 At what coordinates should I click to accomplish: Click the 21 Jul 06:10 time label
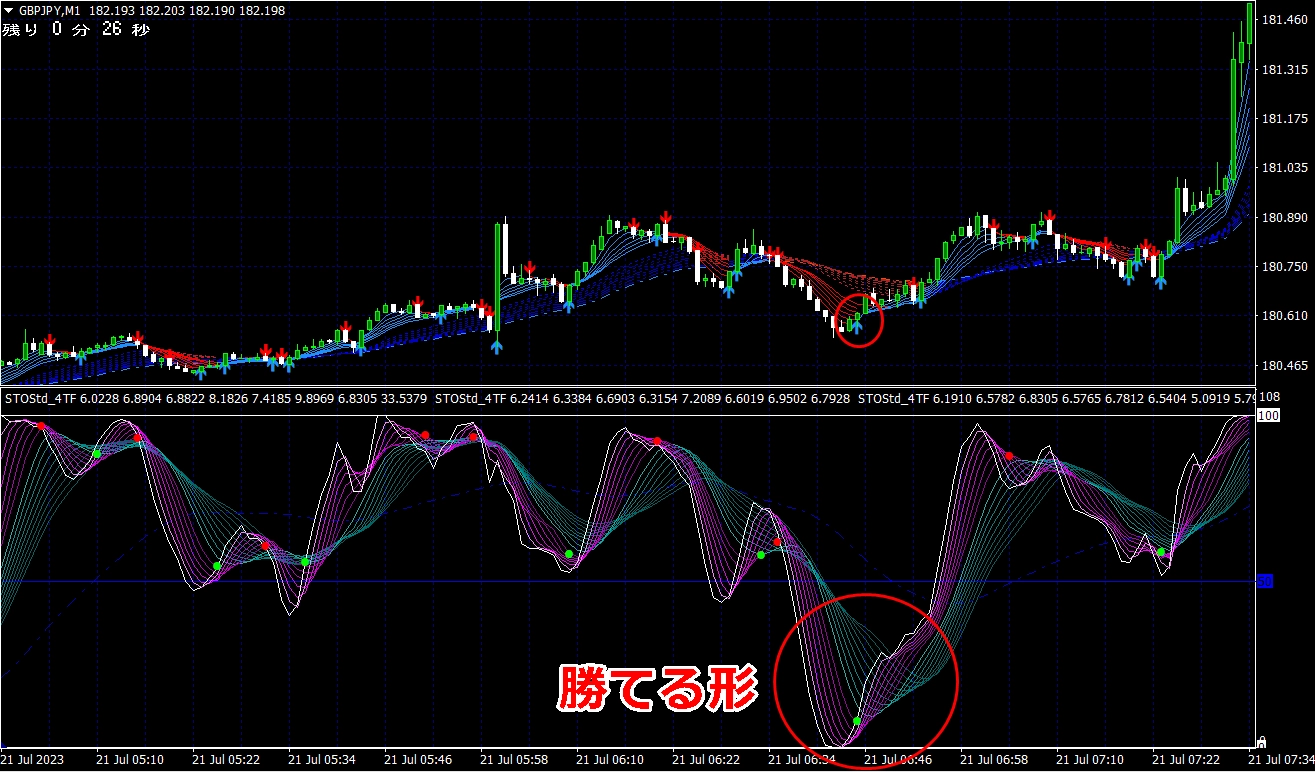[x=610, y=760]
